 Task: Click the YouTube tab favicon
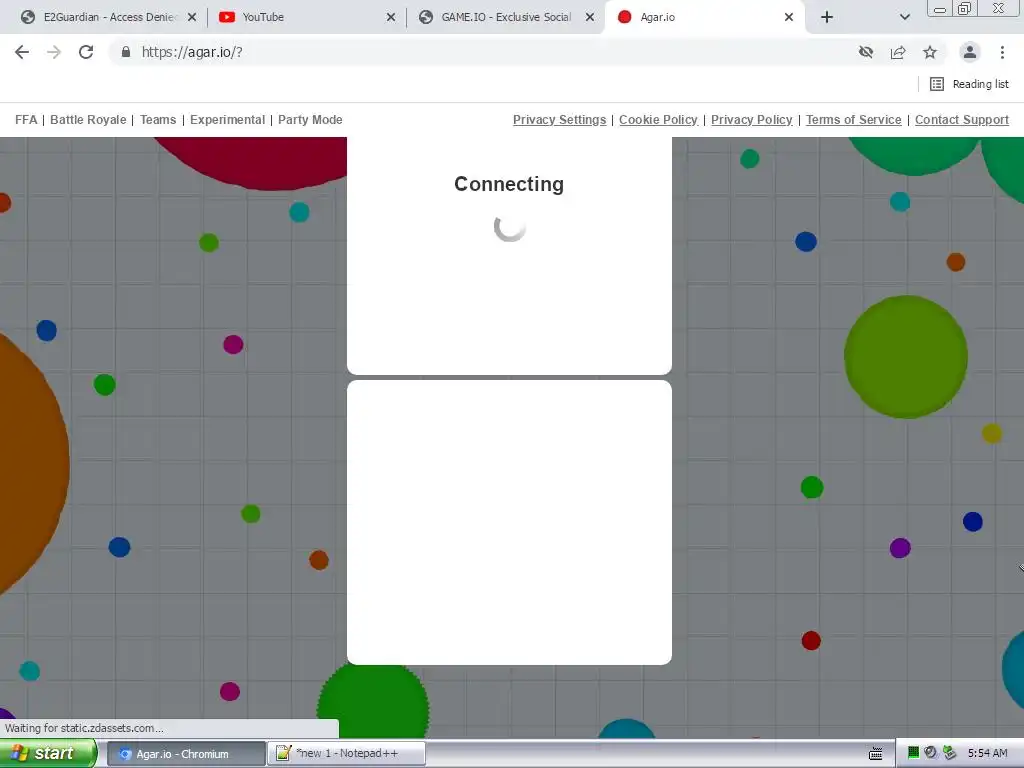click(227, 17)
